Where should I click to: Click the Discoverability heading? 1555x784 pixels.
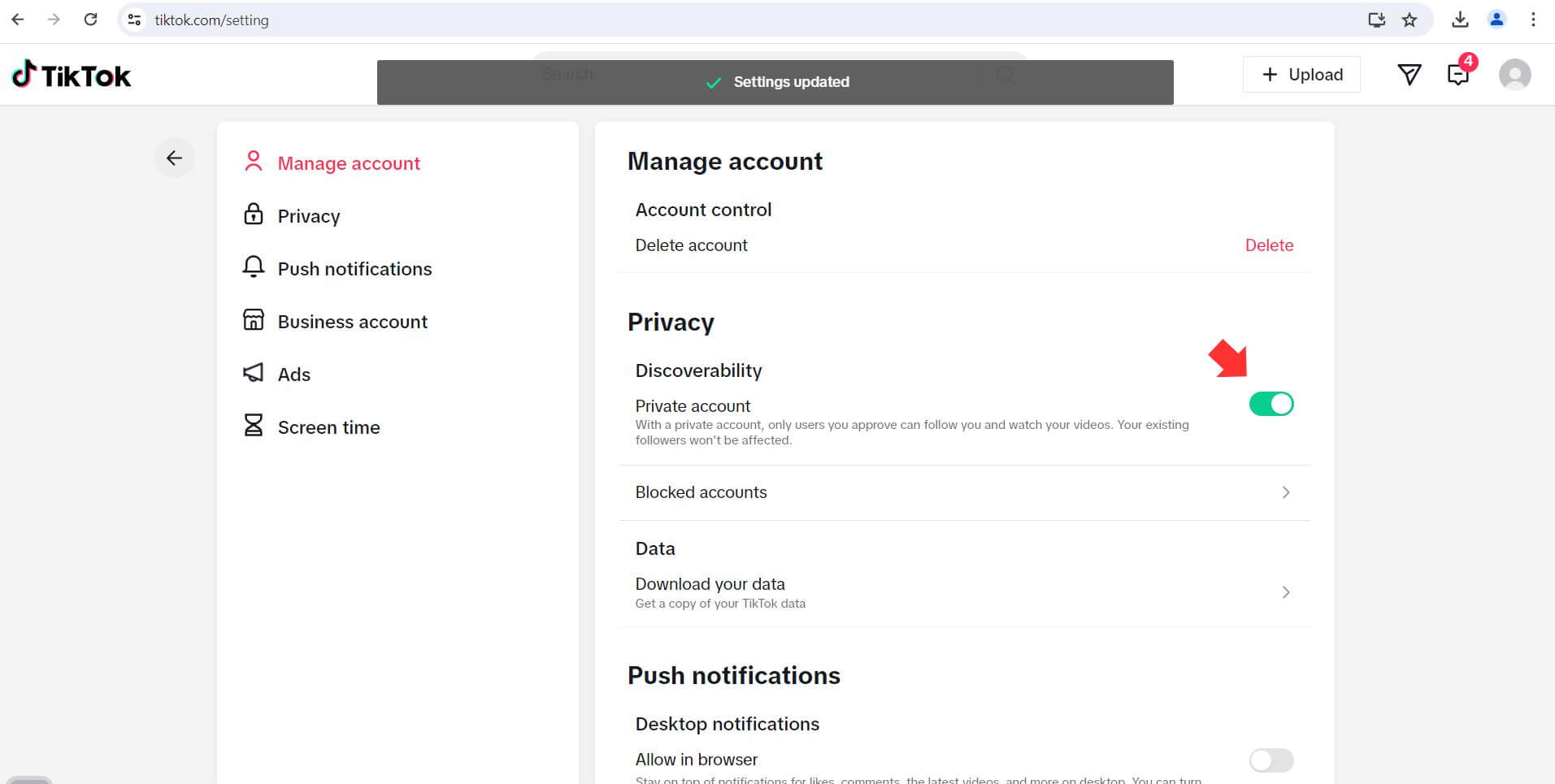click(698, 370)
